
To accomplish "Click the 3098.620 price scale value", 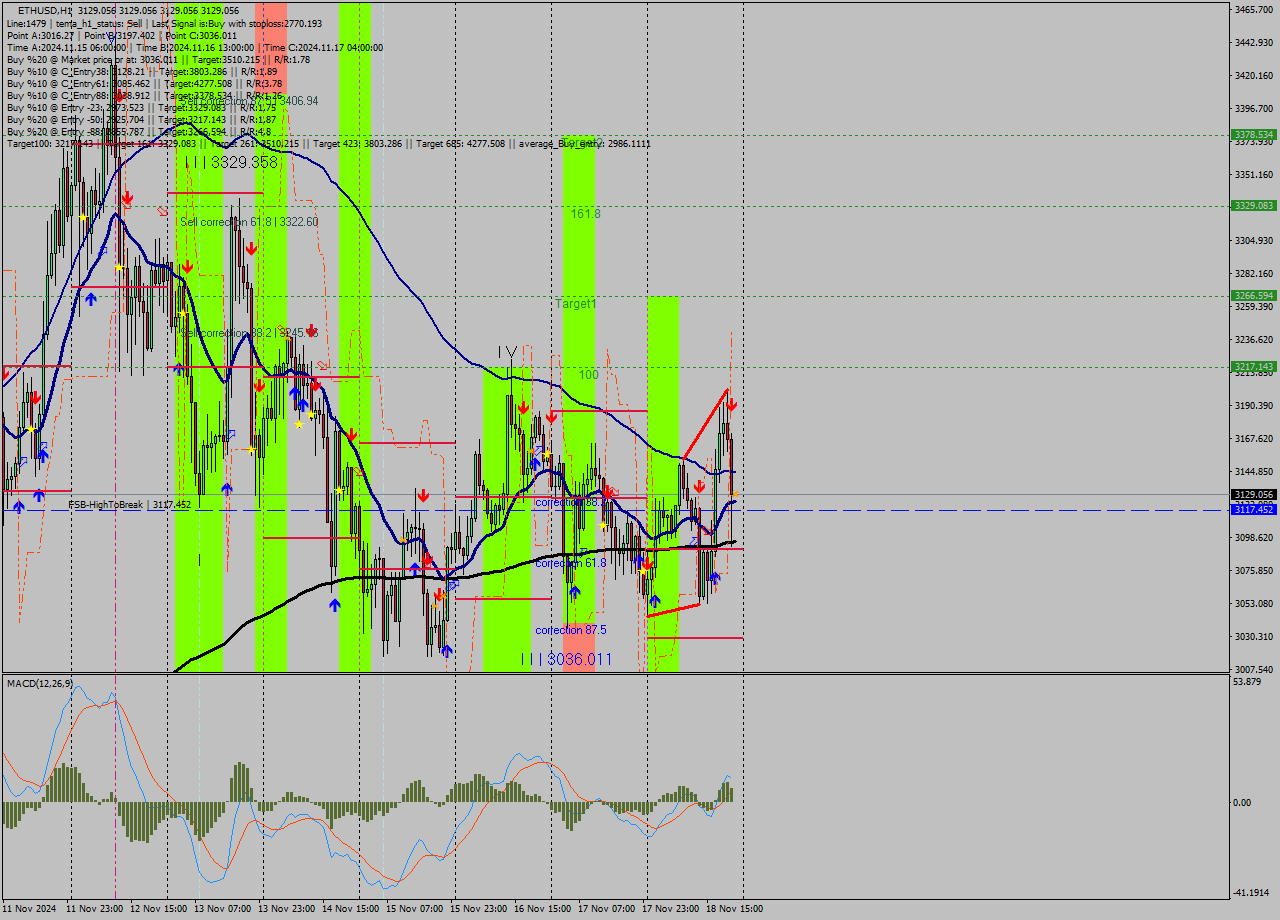I will click(1254, 537).
